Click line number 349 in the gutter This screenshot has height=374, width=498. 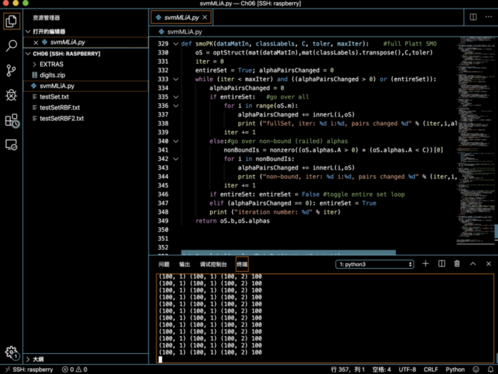[163, 221]
